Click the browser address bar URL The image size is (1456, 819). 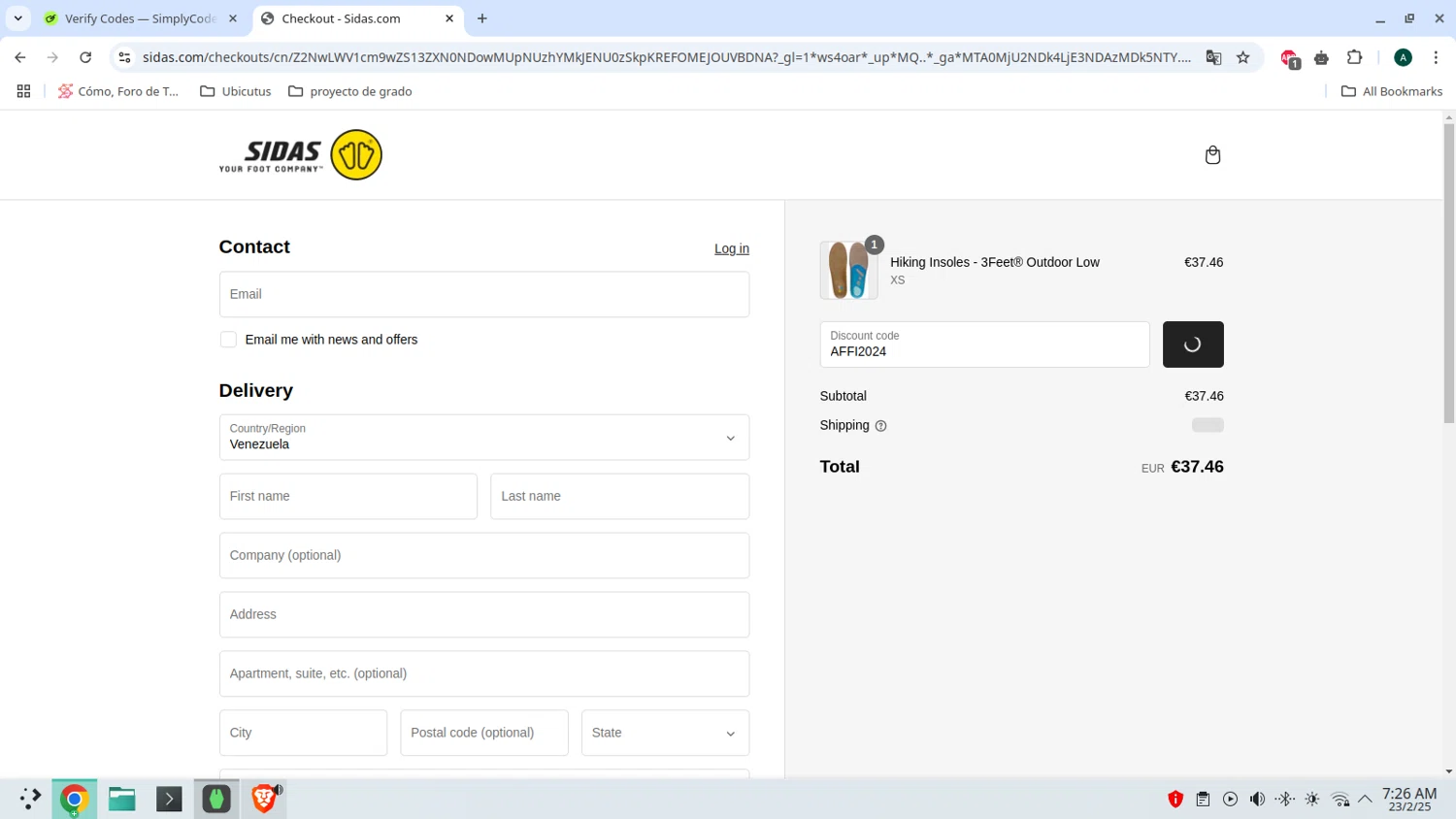[666, 57]
